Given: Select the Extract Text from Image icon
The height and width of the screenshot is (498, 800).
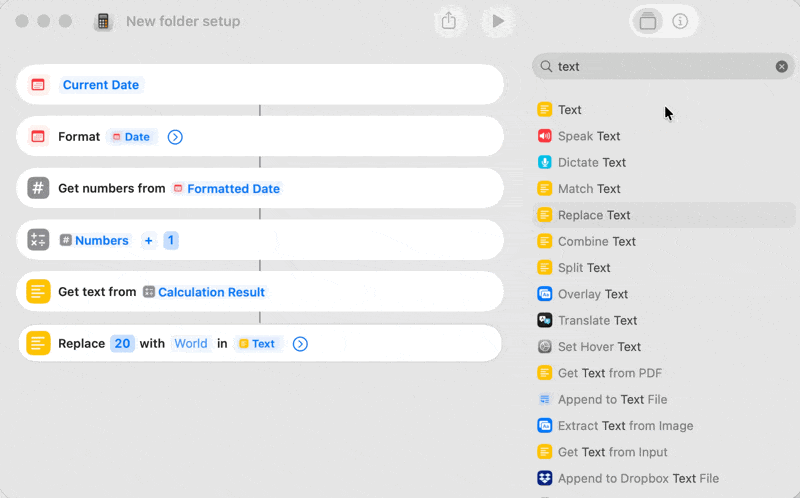Looking at the screenshot, I should point(544,426).
